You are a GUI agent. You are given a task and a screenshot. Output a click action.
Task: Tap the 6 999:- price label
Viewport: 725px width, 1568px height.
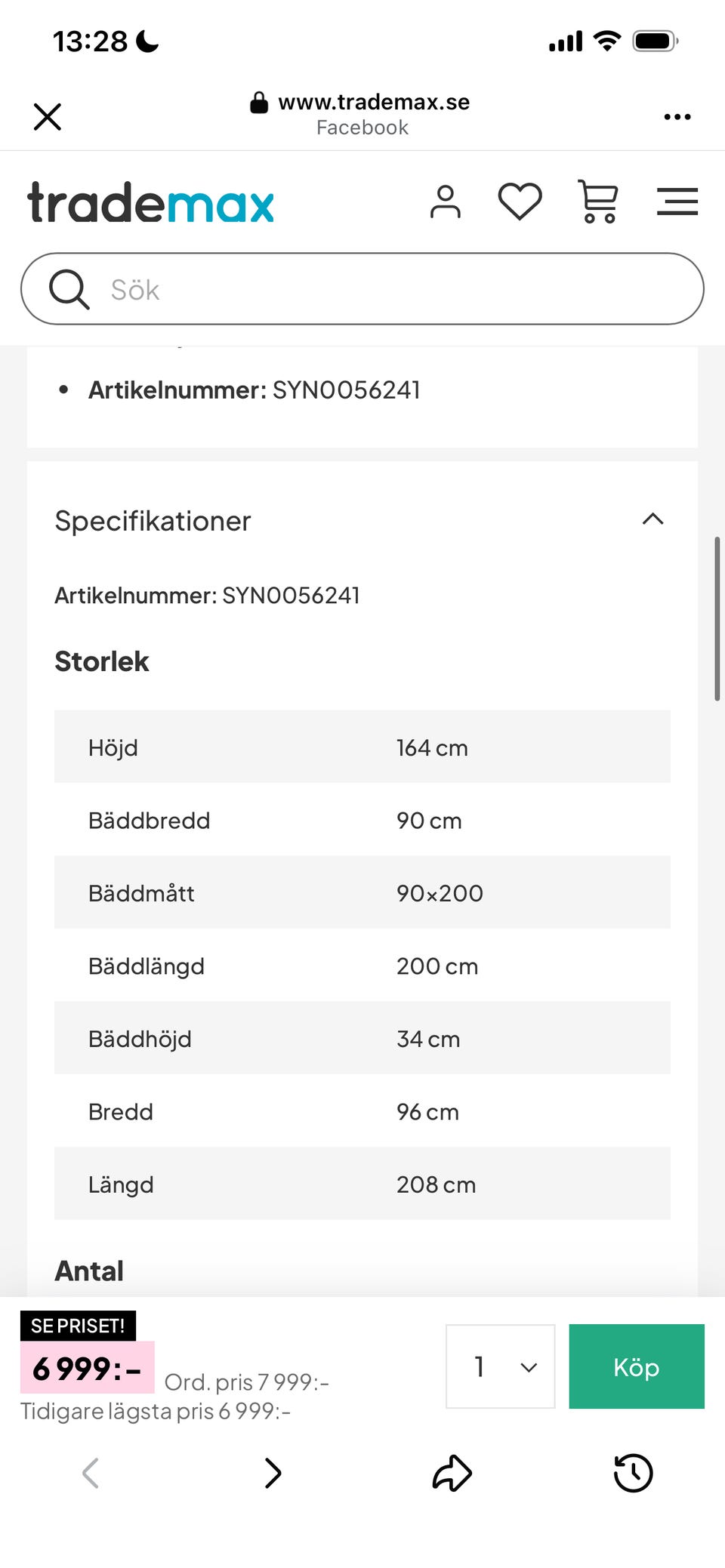(x=88, y=1368)
